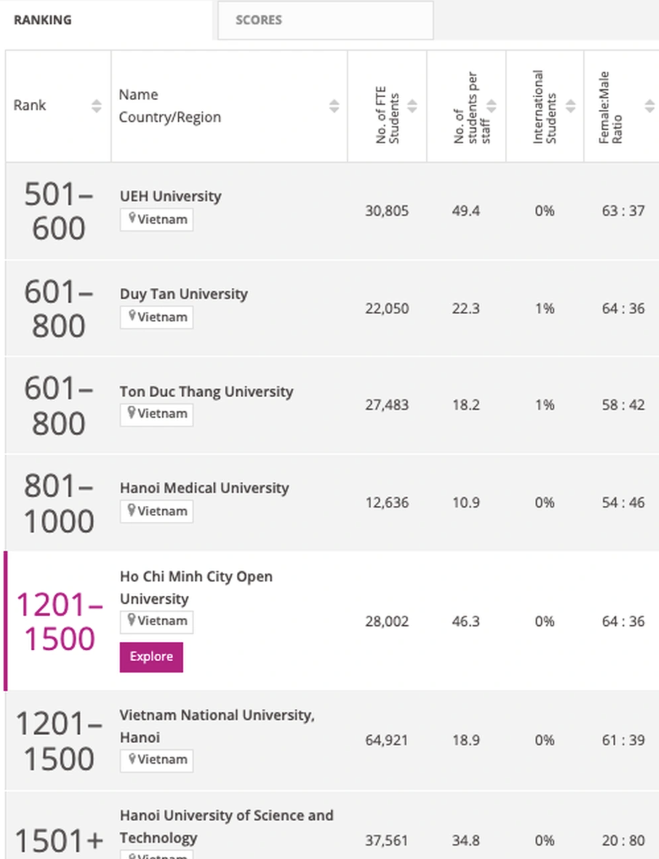
Task: Open Hanoi Medical University link
Action: click(x=204, y=488)
